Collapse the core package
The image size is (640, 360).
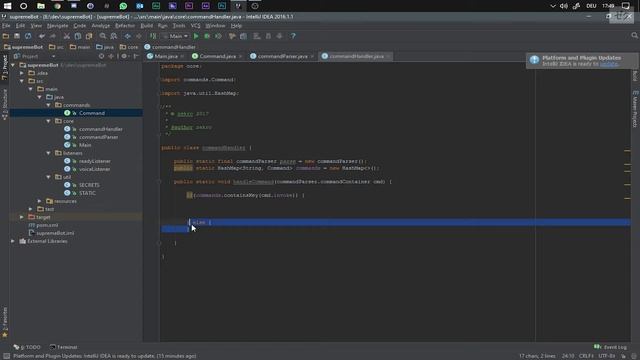(x=49, y=121)
